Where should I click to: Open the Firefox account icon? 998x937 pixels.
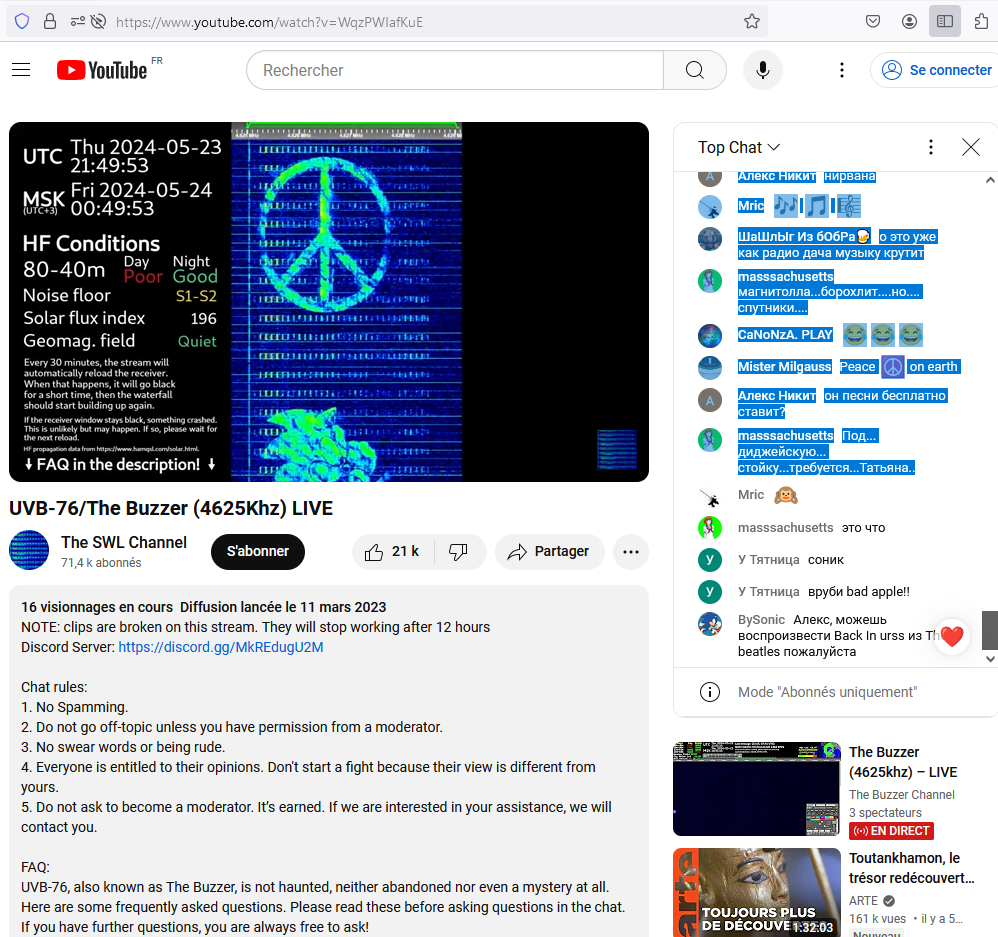coord(909,22)
